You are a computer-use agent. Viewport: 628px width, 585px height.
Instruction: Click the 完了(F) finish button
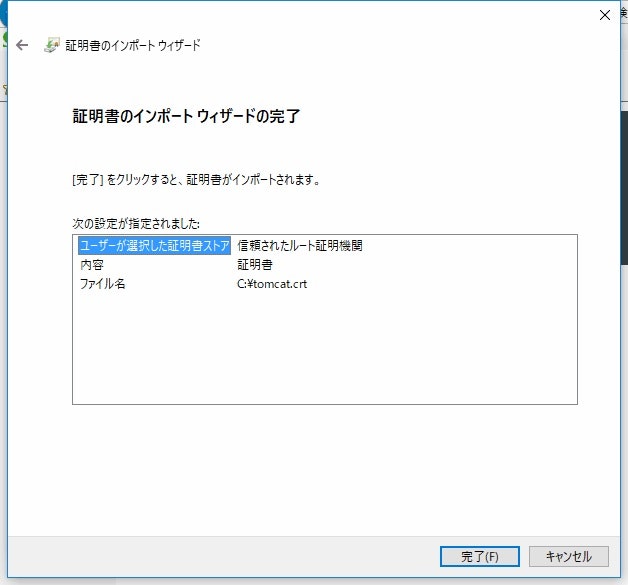pos(480,556)
